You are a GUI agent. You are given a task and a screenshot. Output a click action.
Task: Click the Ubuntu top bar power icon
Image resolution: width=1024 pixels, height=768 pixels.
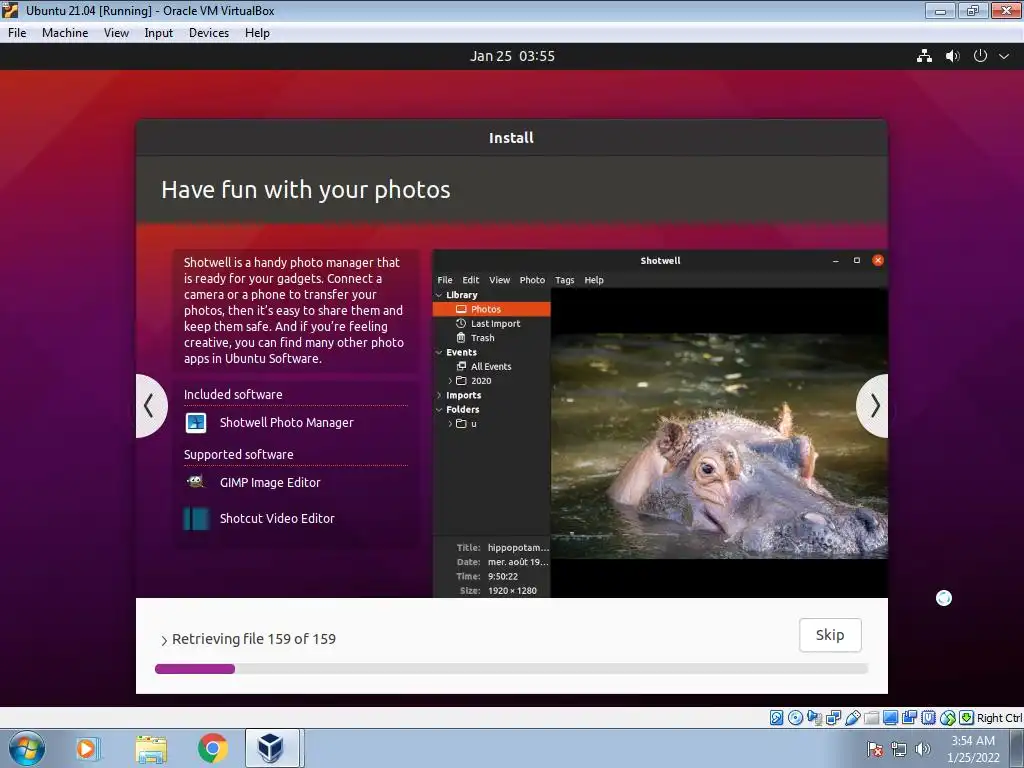[980, 56]
